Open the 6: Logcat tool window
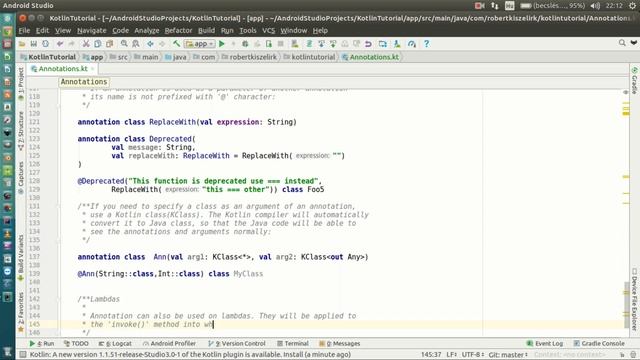The width and height of the screenshot is (640, 360). pyautogui.click(x=115, y=344)
